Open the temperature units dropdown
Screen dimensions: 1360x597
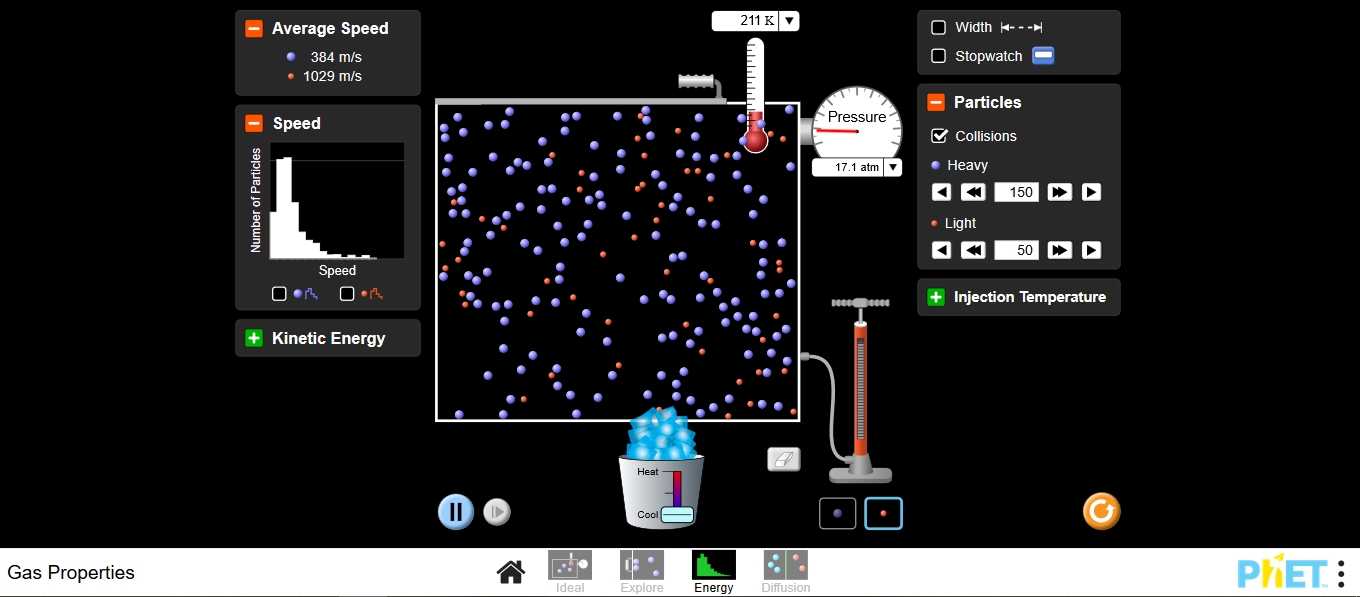pos(789,21)
